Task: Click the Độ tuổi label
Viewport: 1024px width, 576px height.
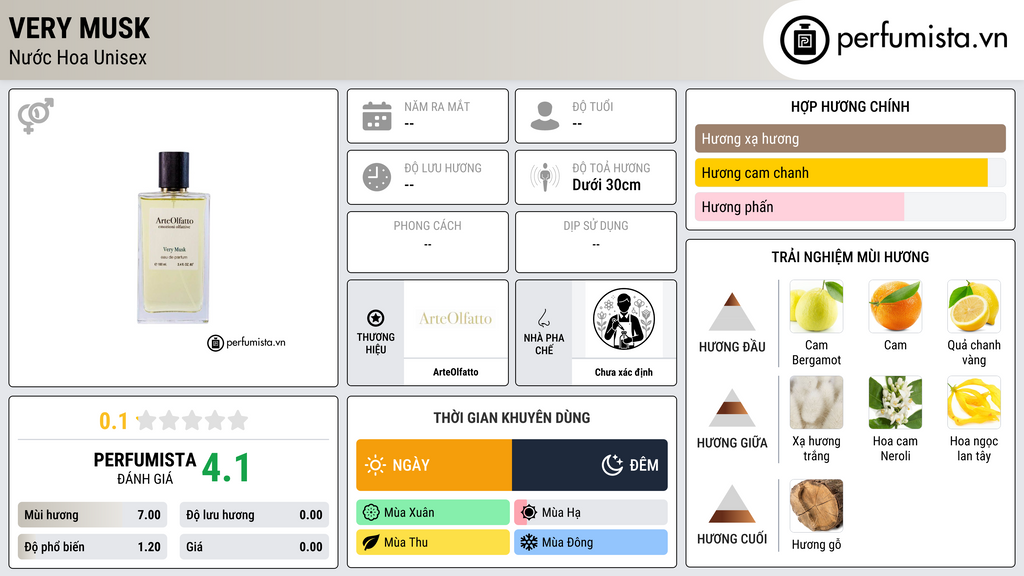Action: [592, 106]
